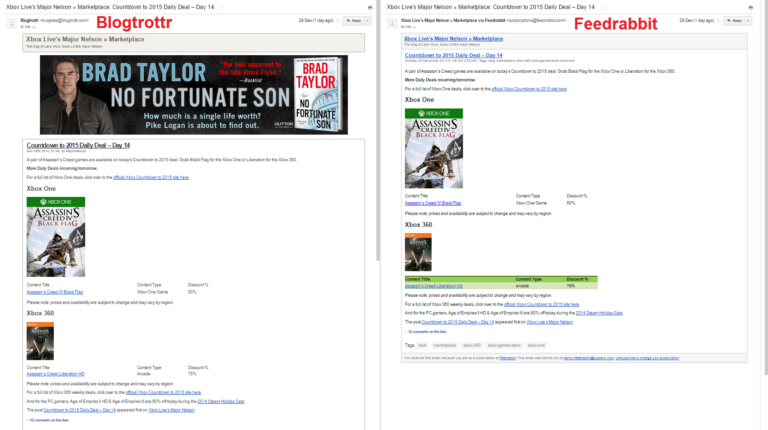Image resolution: width=768 pixels, height=430 pixels.
Task: Show details arrow next to 'to me' in Blogtrottr email
Action: tap(34, 27)
